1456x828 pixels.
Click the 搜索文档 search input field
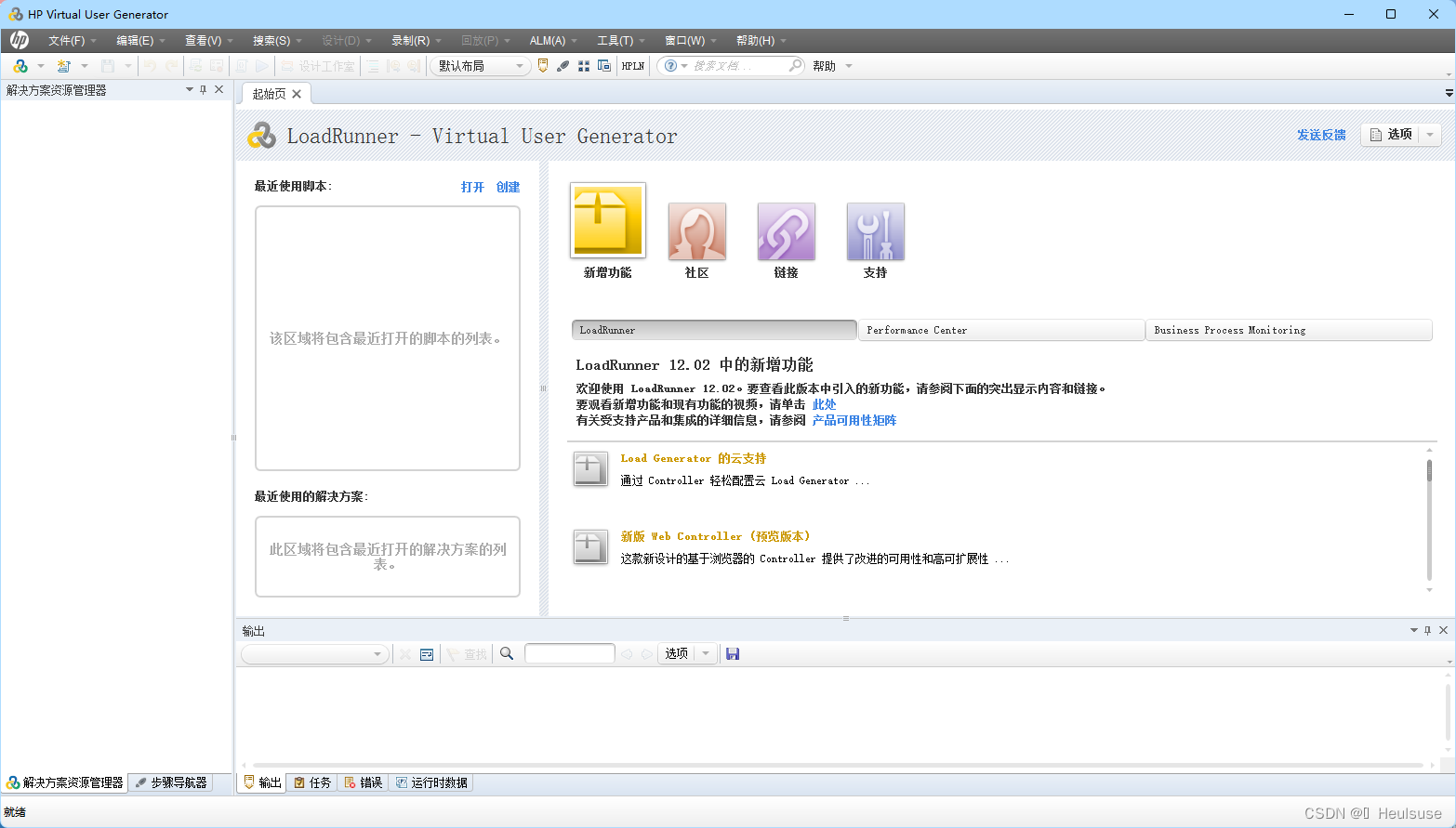coord(736,66)
